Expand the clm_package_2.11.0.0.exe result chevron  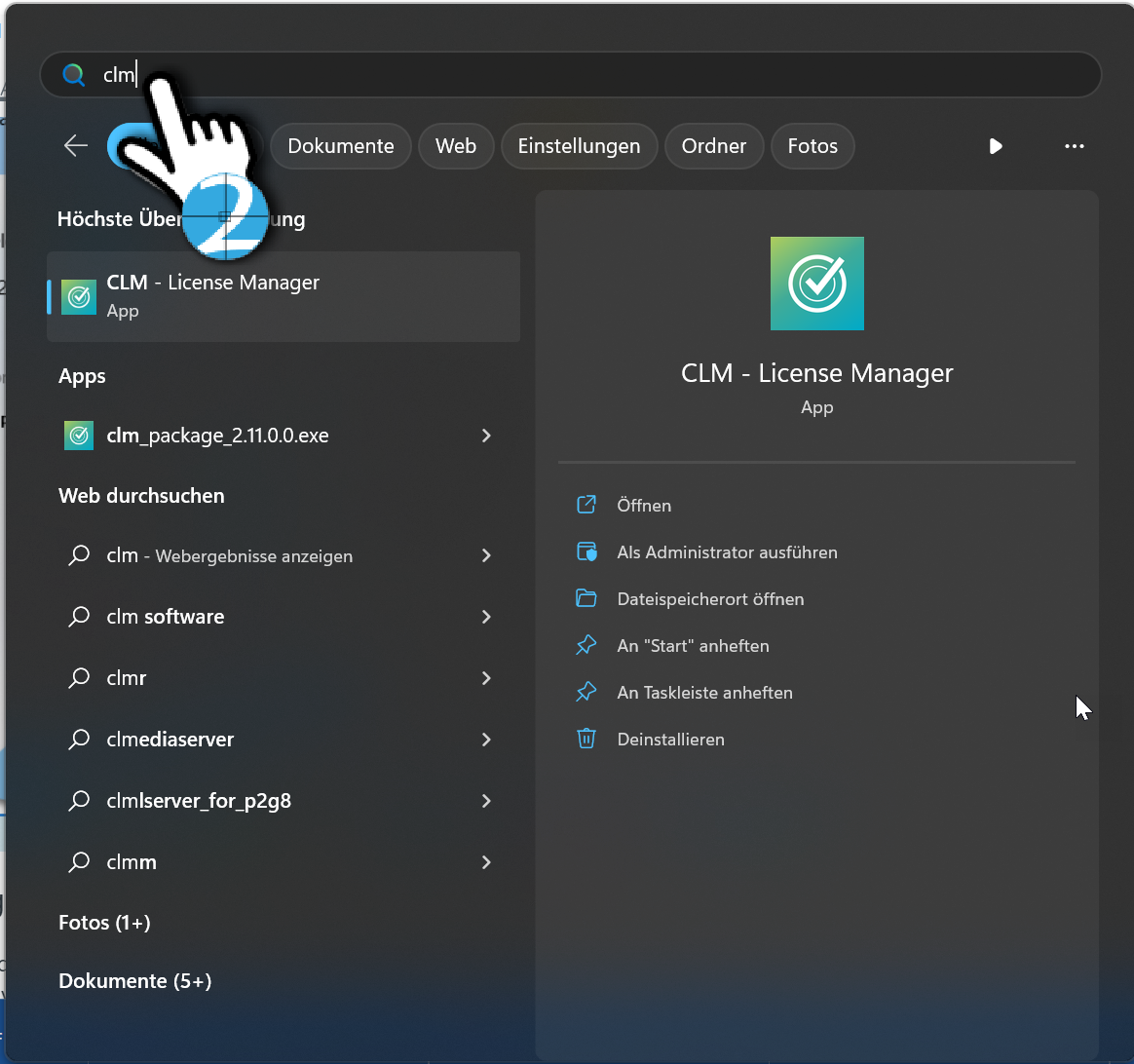pos(485,436)
